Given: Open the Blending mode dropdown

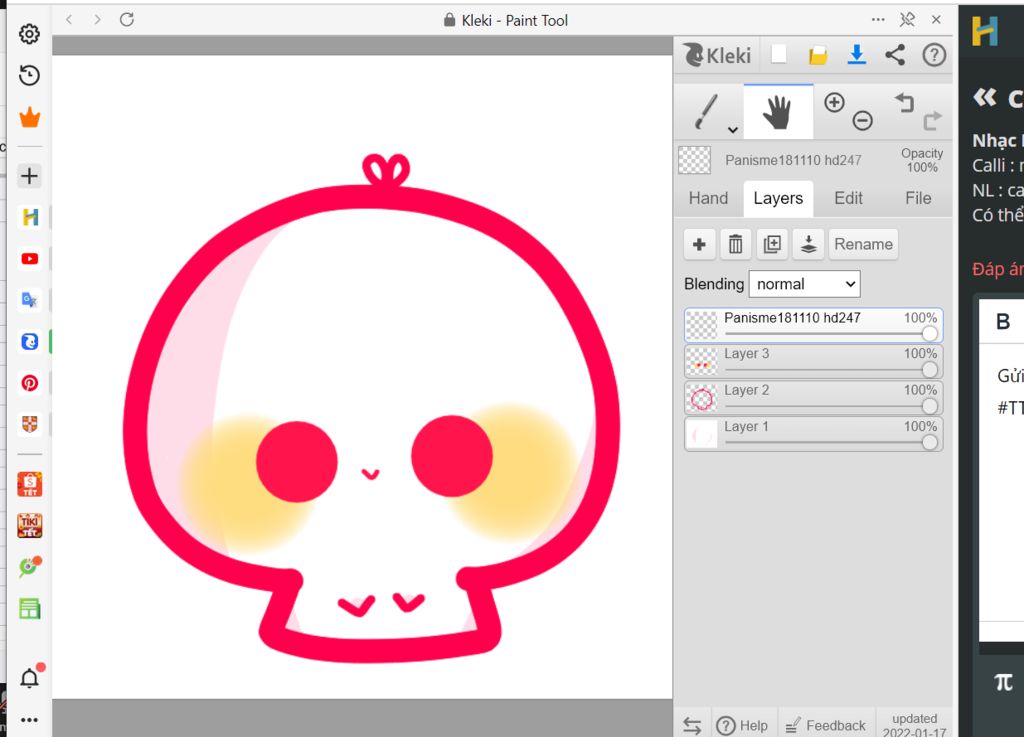Looking at the screenshot, I should click(804, 284).
